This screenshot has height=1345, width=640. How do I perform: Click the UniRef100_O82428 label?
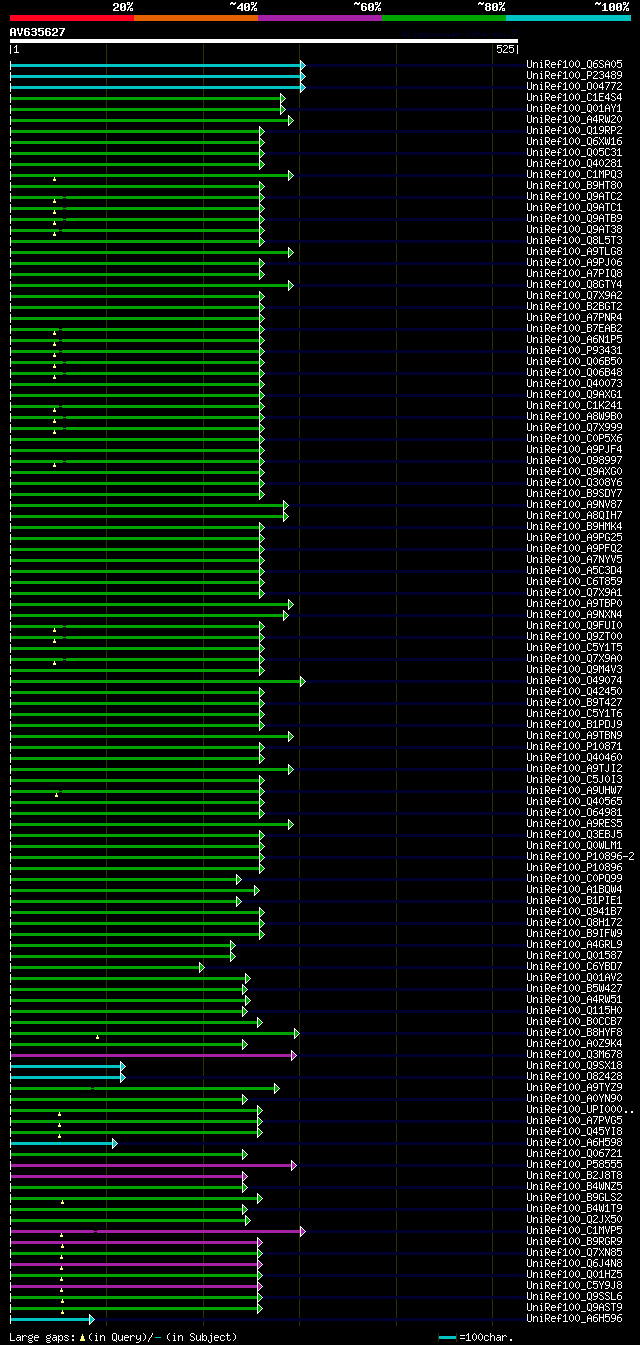click(576, 1077)
